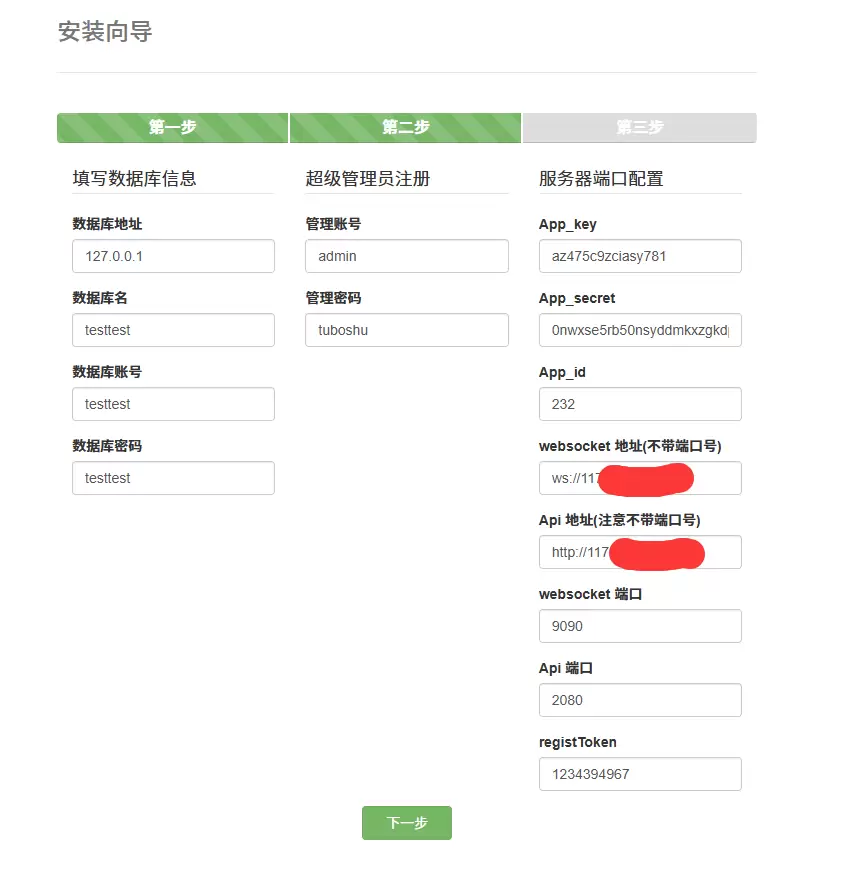Click the 第一步 step tab
Screen dimensions: 856x882
point(172,127)
